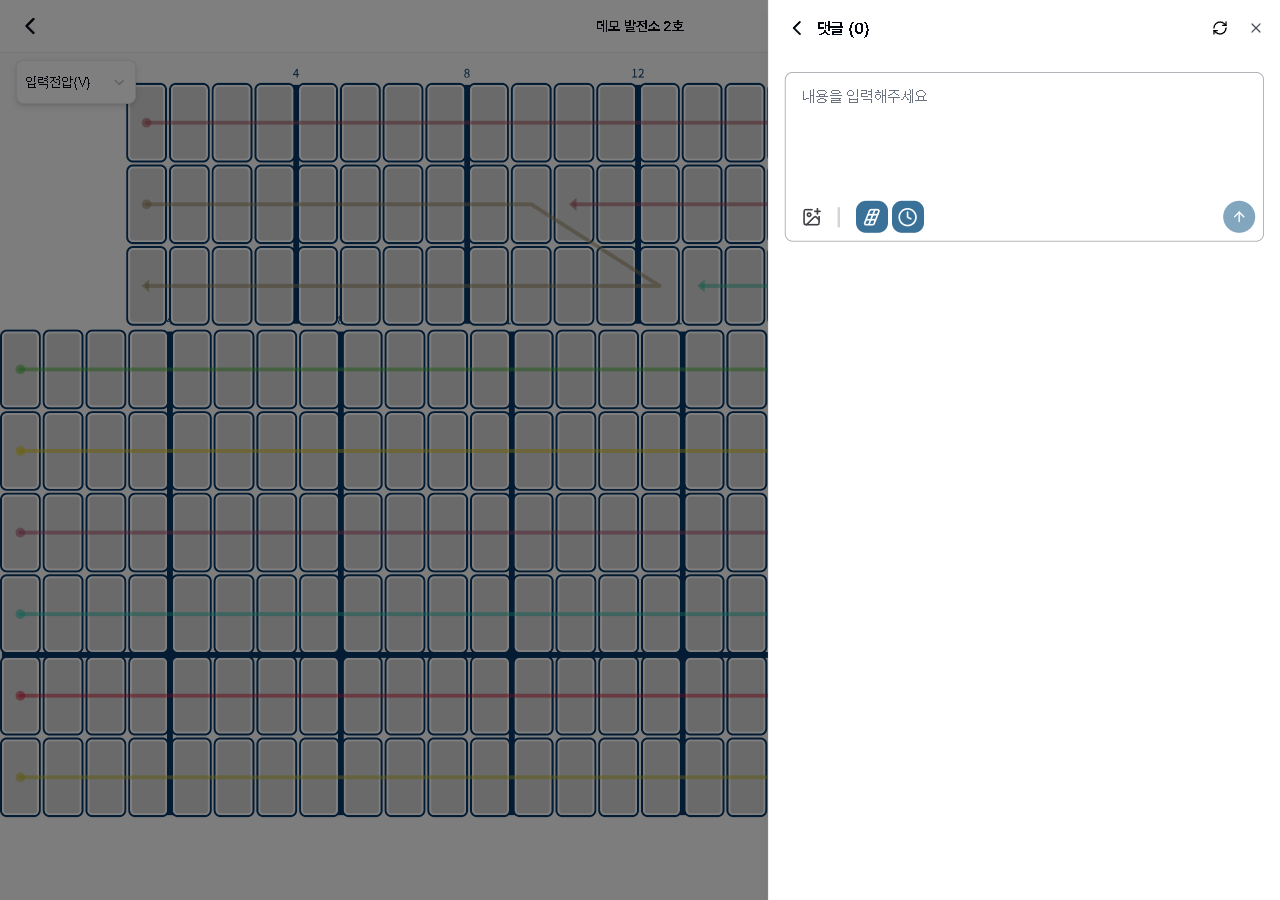Click the tan string arrowhead in third row
The height and width of the screenshot is (900, 1280).
click(x=146, y=286)
